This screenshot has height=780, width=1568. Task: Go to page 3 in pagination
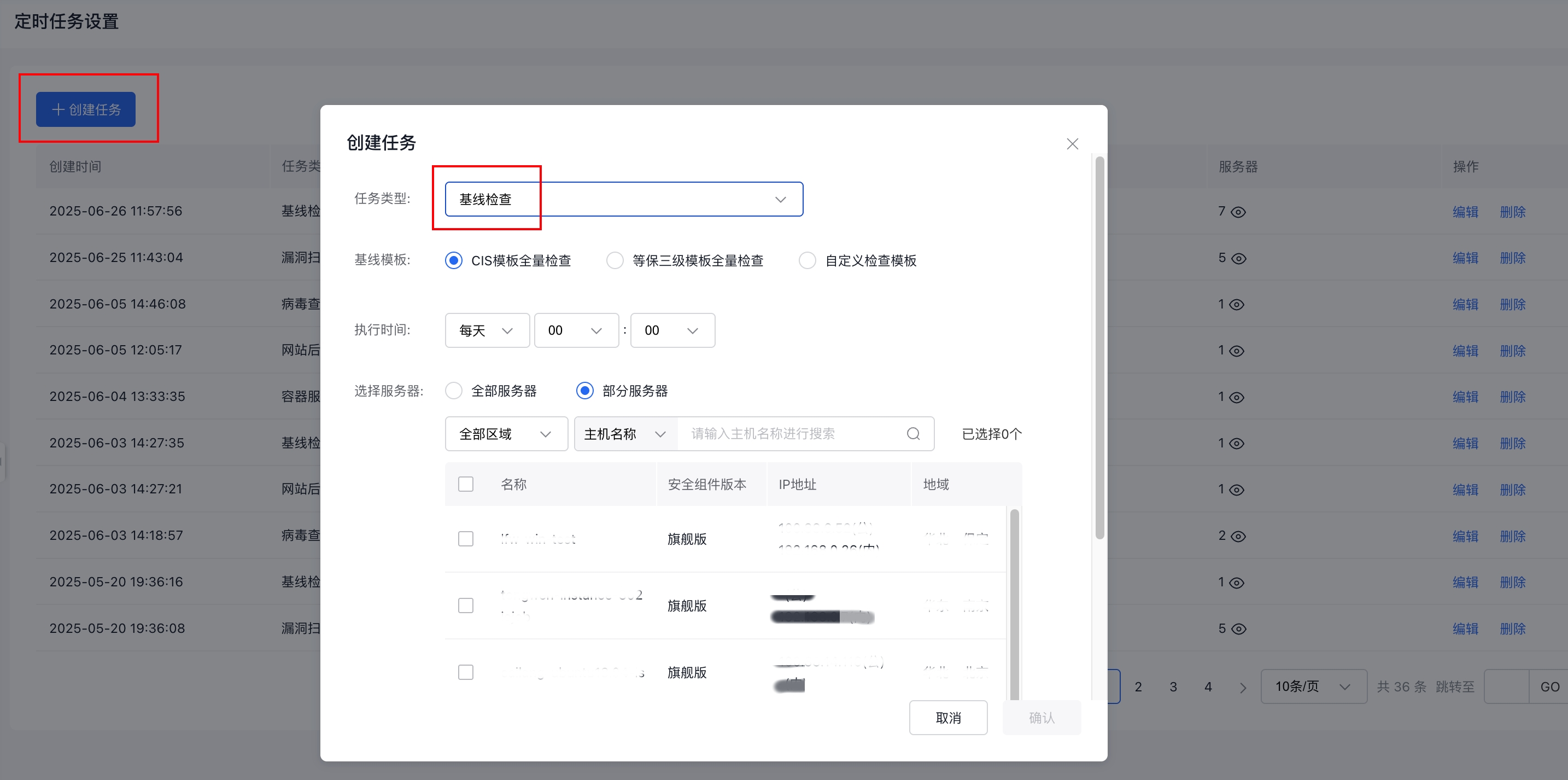(x=1173, y=687)
